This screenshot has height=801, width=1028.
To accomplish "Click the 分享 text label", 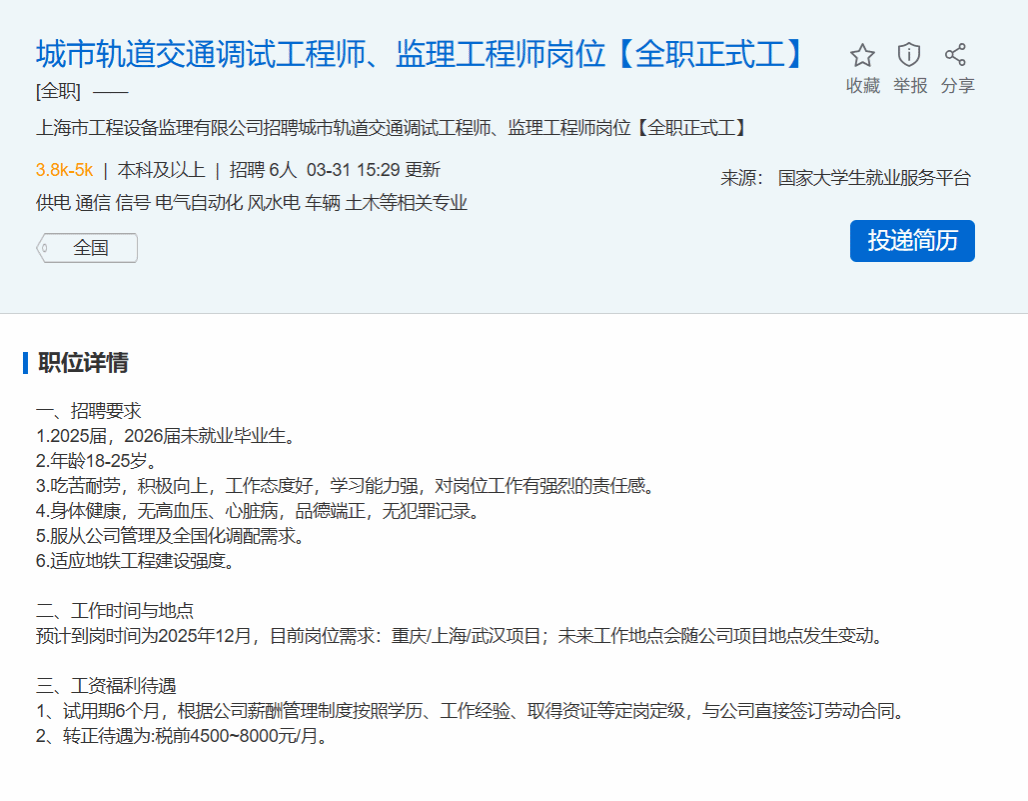I will click(957, 86).
